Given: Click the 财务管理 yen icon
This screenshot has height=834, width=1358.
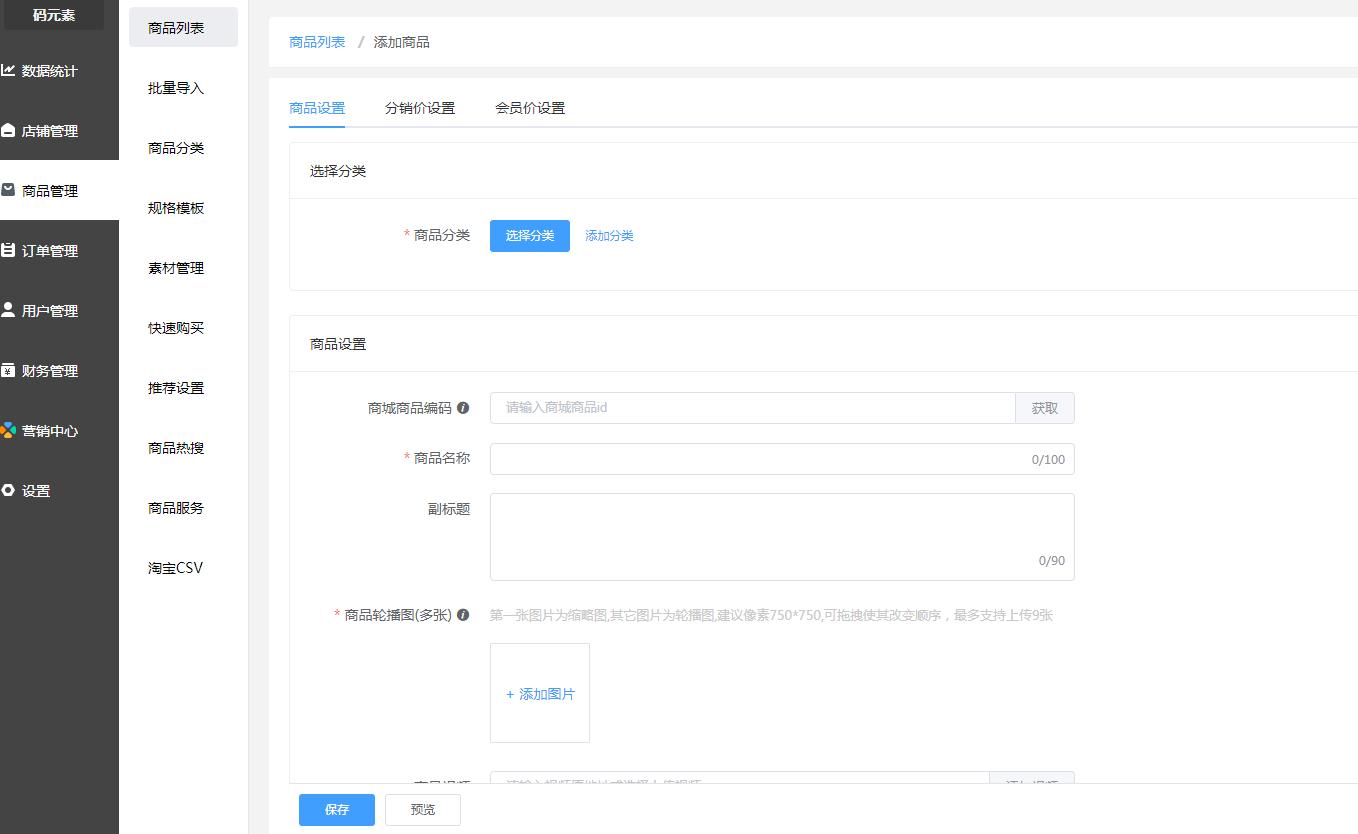Looking at the screenshot, I should click(x=8, y=371).
